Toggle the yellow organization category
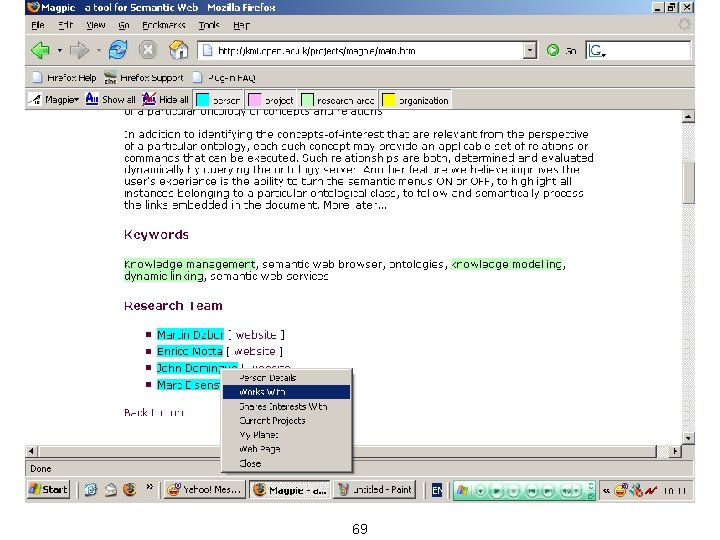 click(416, 100)
